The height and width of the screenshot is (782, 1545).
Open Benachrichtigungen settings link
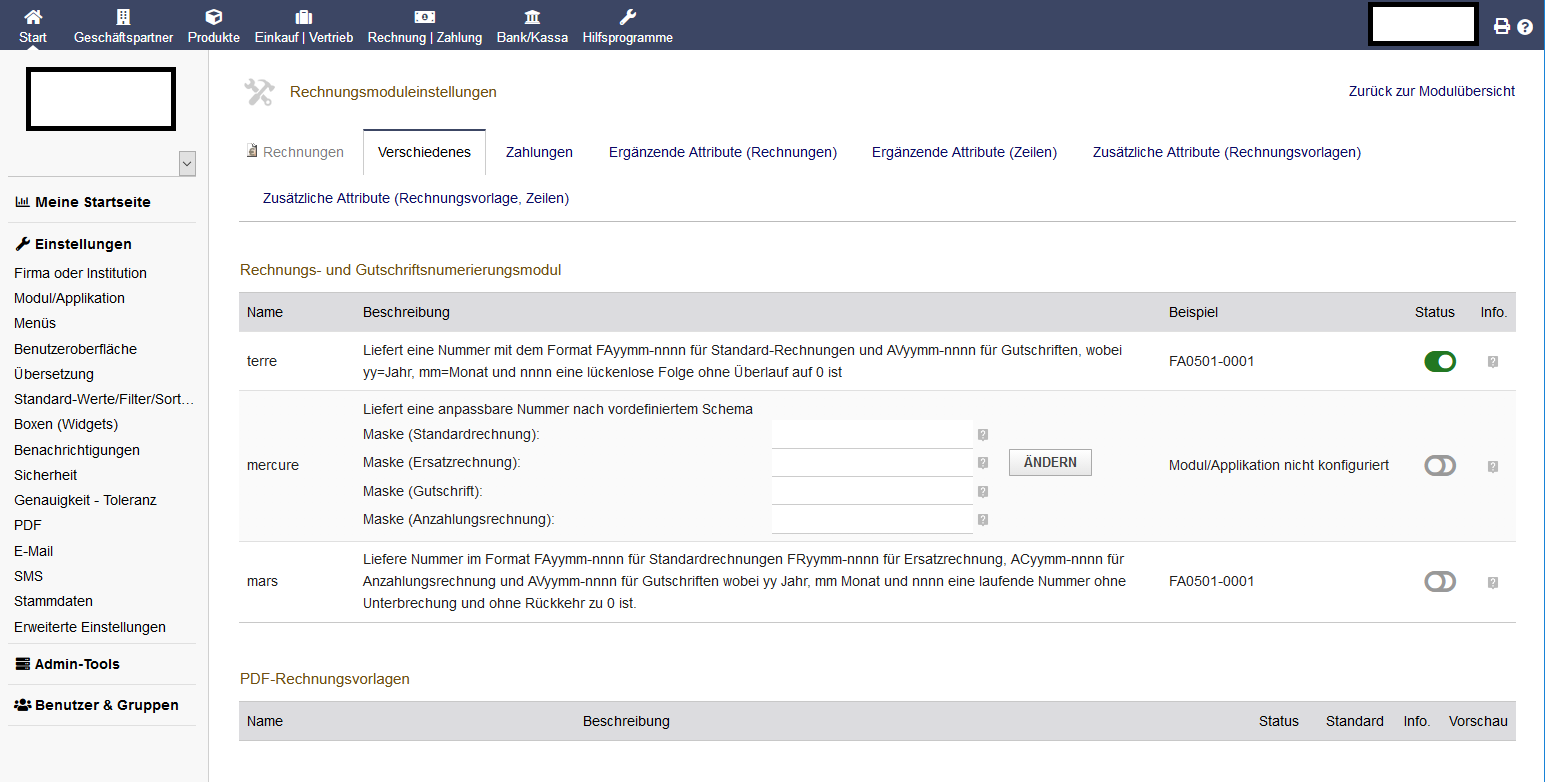[77, 450]
